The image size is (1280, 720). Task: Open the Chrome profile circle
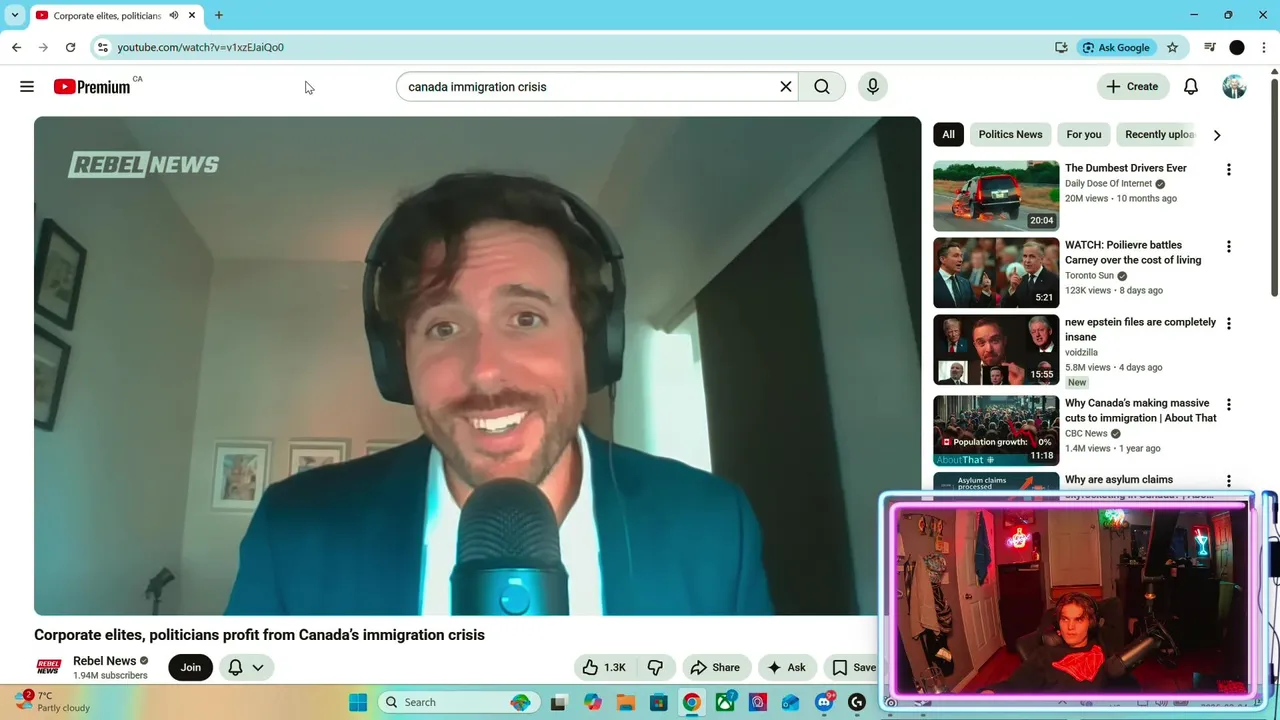(1237, 47)
